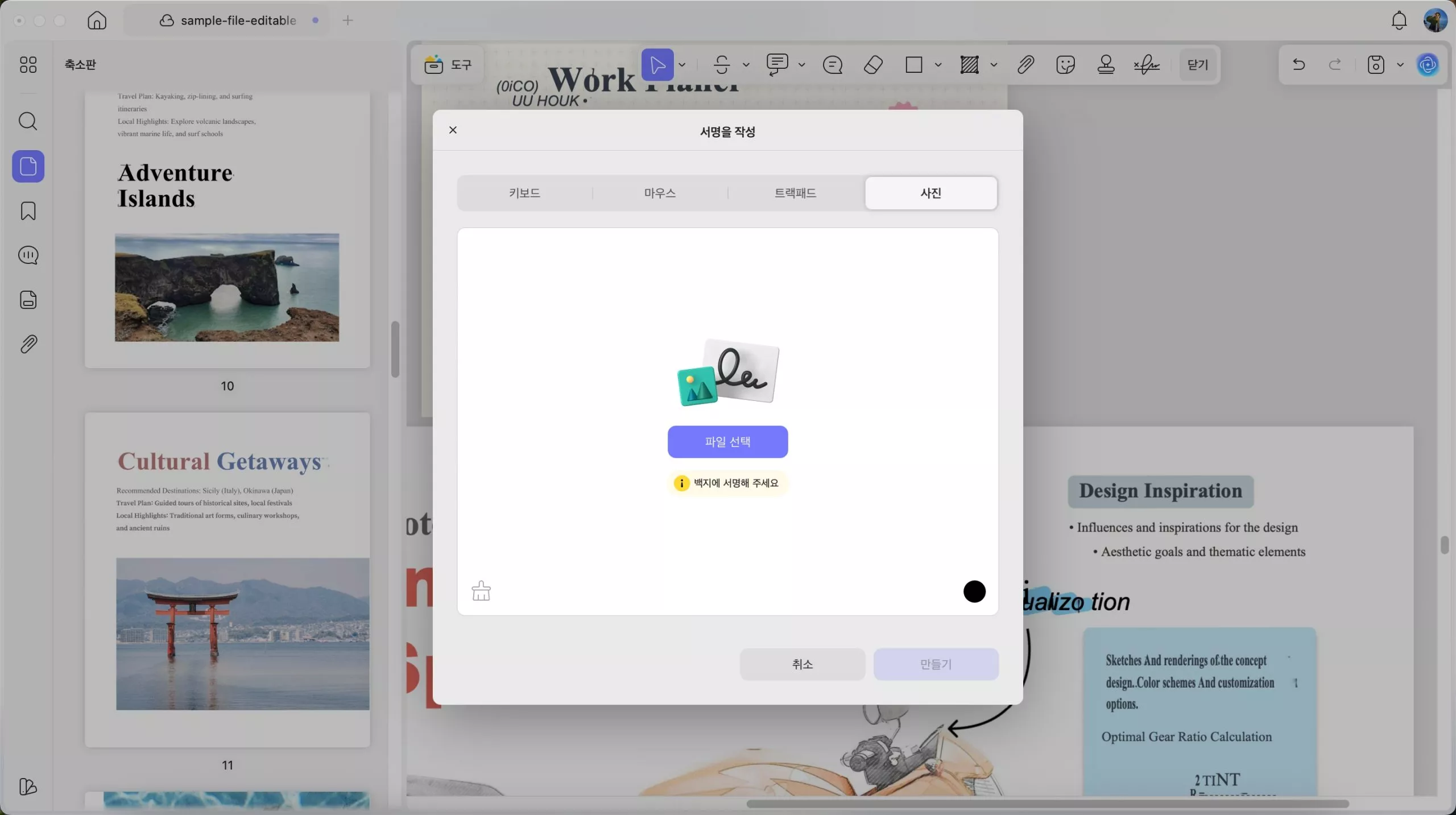Expand area highlight tool dropdown

pyautogui.click(x=994, y=65)
